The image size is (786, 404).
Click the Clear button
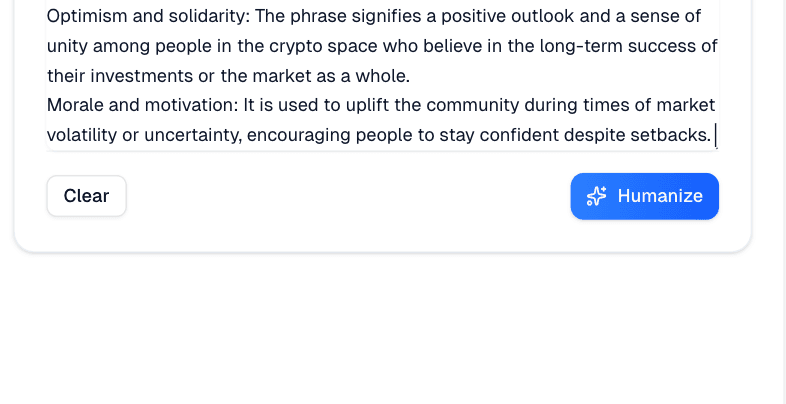pos(86,196)
